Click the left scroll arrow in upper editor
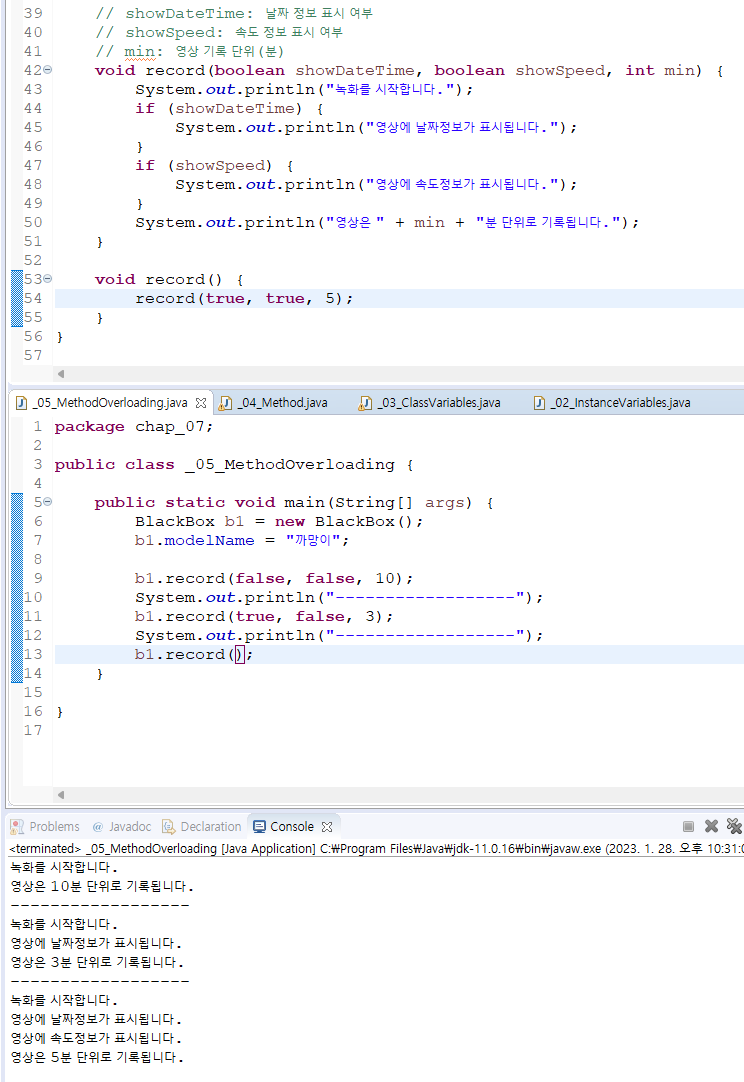This screenshot has height=1082, width=744. click(x=61, y=374)
